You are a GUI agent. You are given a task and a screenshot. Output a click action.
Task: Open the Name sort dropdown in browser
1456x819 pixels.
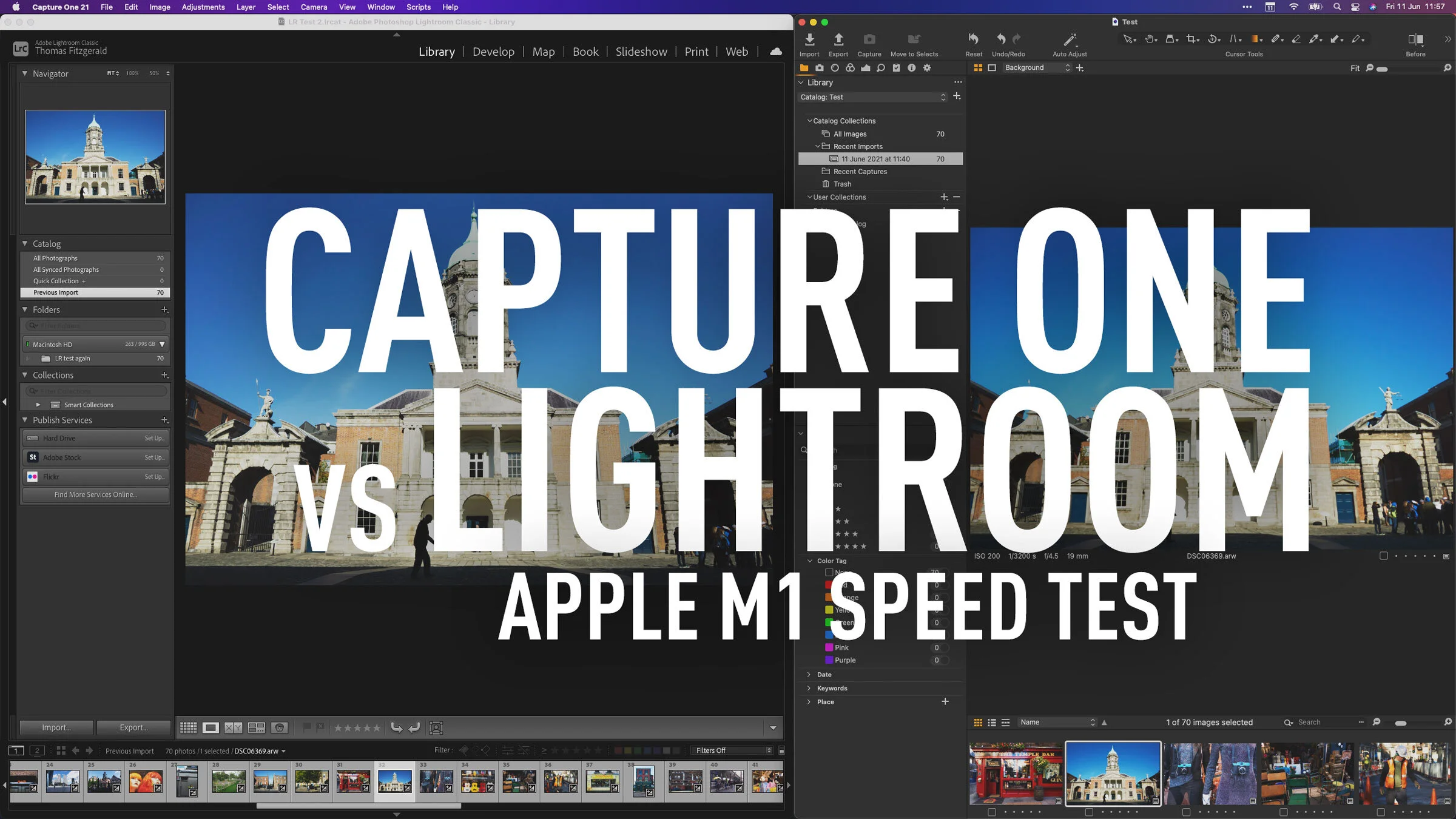[x=1057, y=722]
